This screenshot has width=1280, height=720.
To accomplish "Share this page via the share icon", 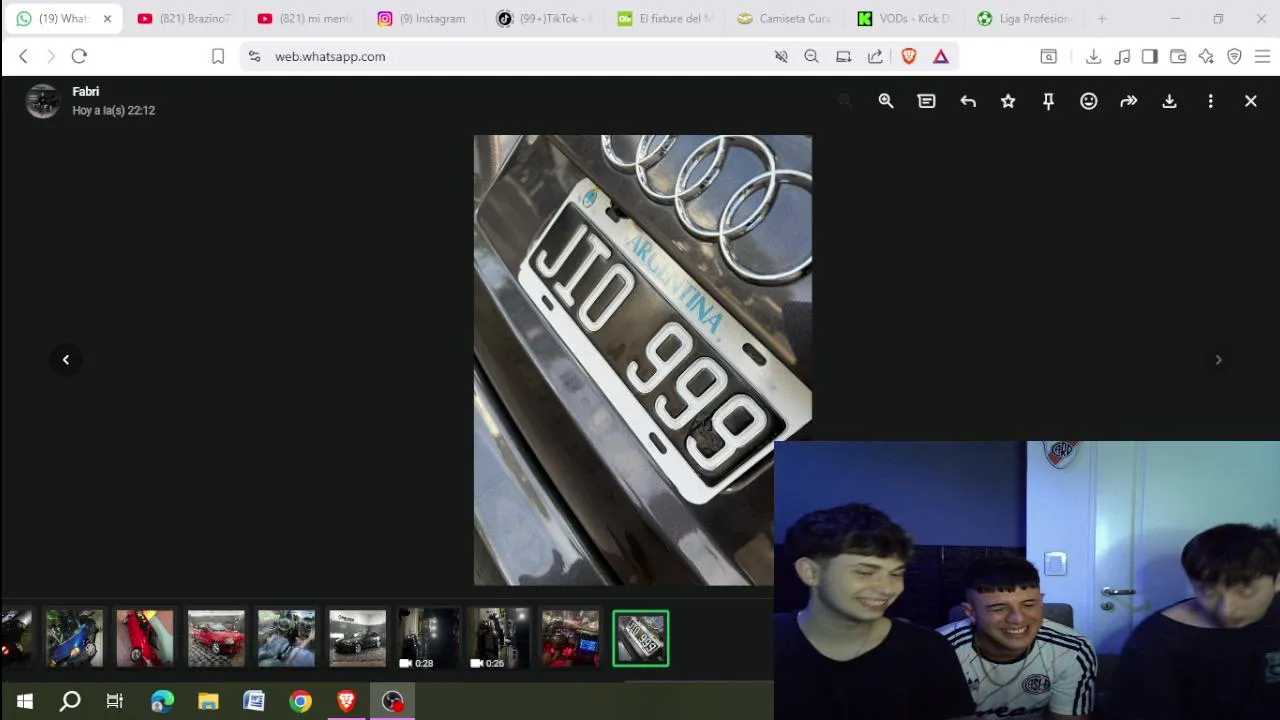I will (875, 57).
